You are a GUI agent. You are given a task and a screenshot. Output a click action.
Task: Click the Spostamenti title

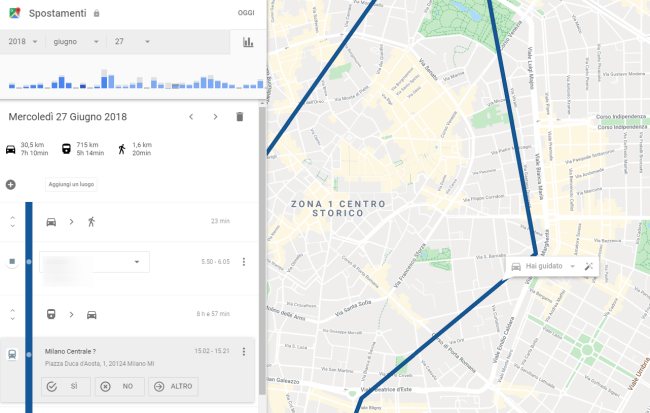(58, 13)
